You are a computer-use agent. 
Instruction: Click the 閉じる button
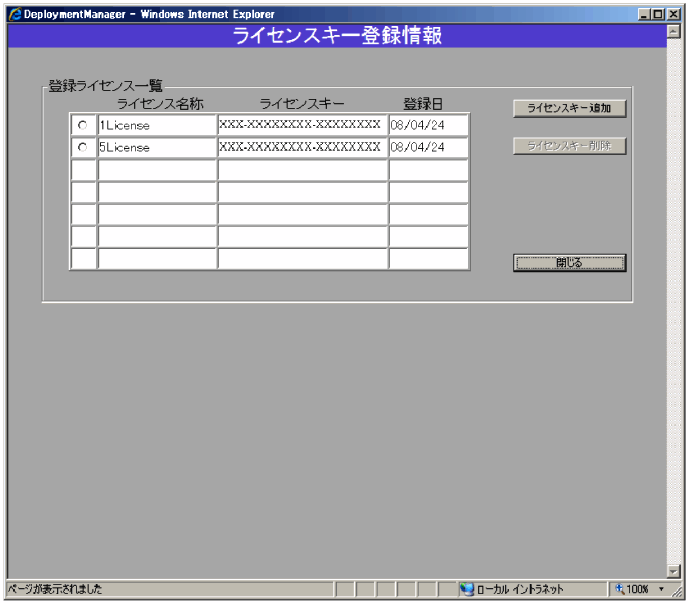coord(569,262)
